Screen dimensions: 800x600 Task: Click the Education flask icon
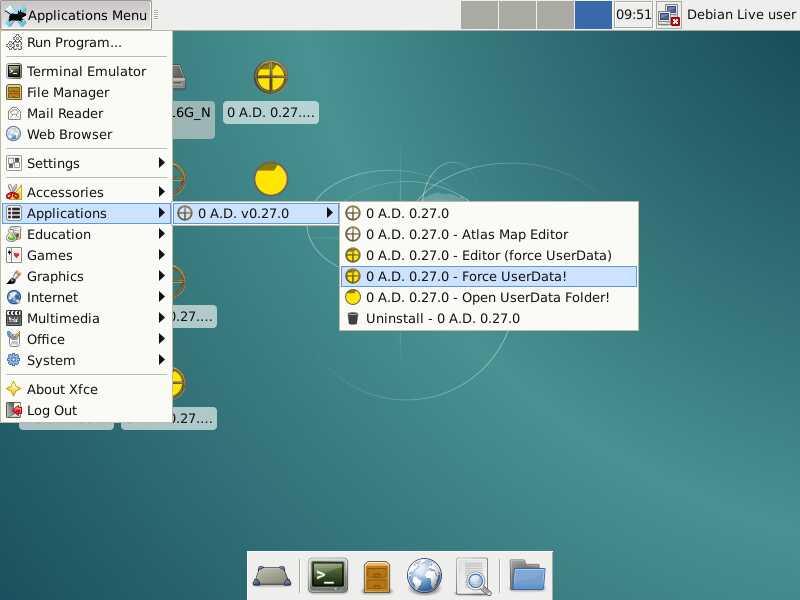pos(14,234)
